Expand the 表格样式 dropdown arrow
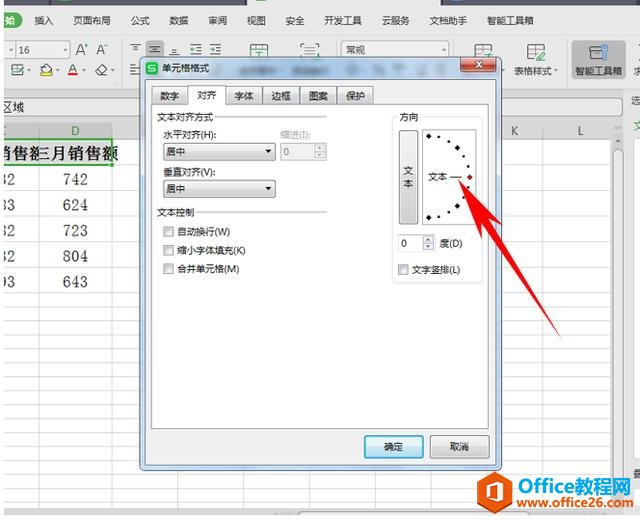The width and height of the screenshot is (640, 520). (x=555, y=71)
